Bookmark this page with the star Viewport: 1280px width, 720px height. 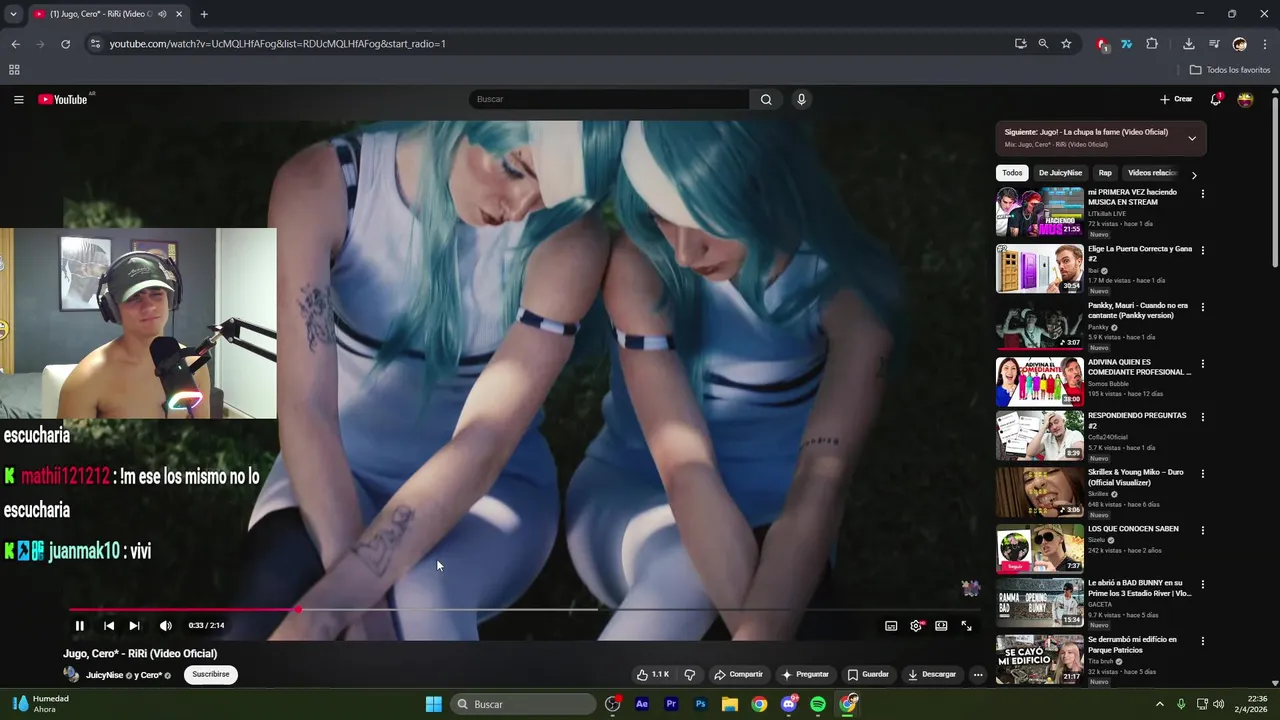[1066, 44]
